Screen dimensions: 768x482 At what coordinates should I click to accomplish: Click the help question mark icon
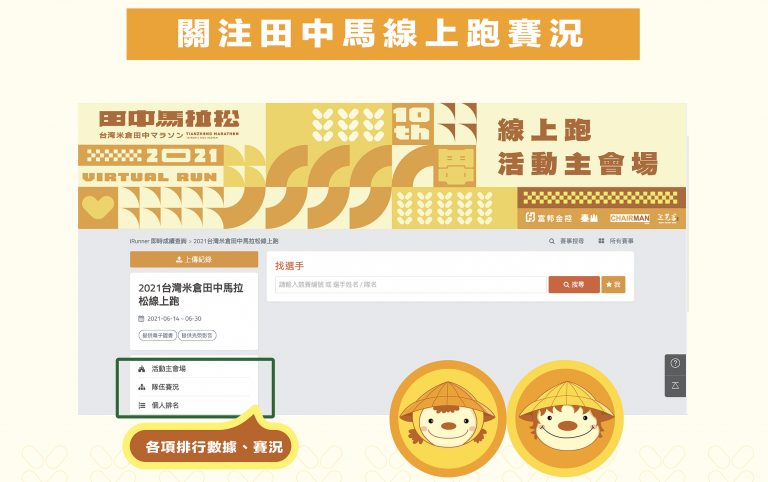pos(675,363)
